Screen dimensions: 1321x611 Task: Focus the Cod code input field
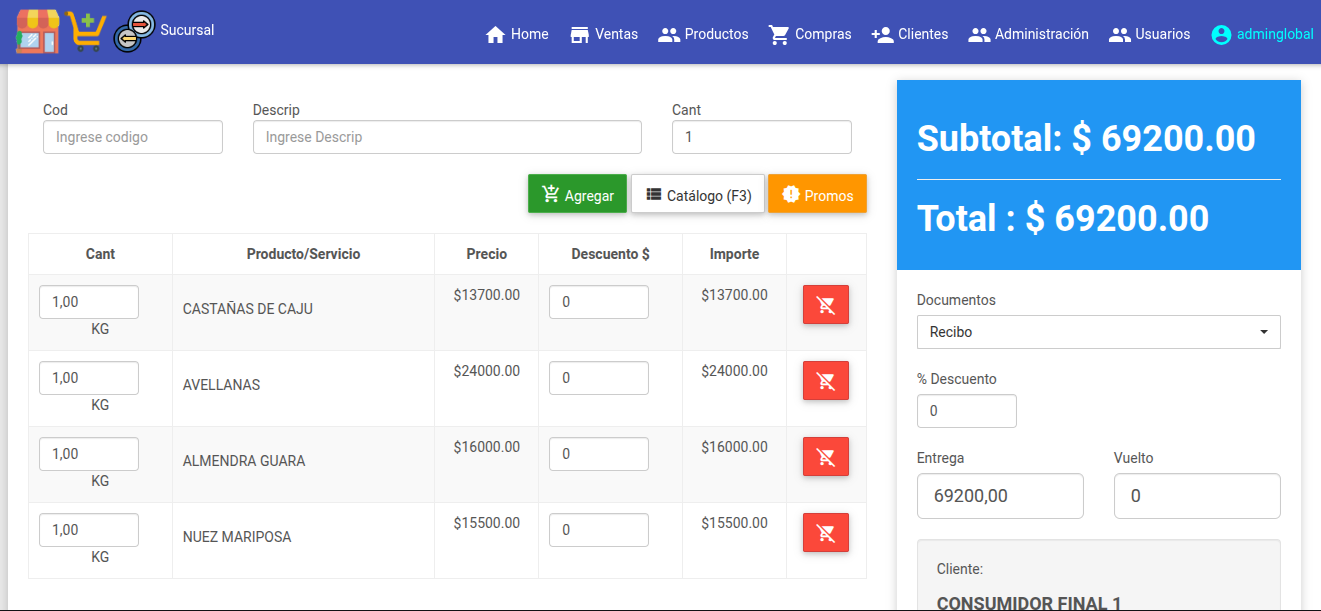(x=133, y=137)
